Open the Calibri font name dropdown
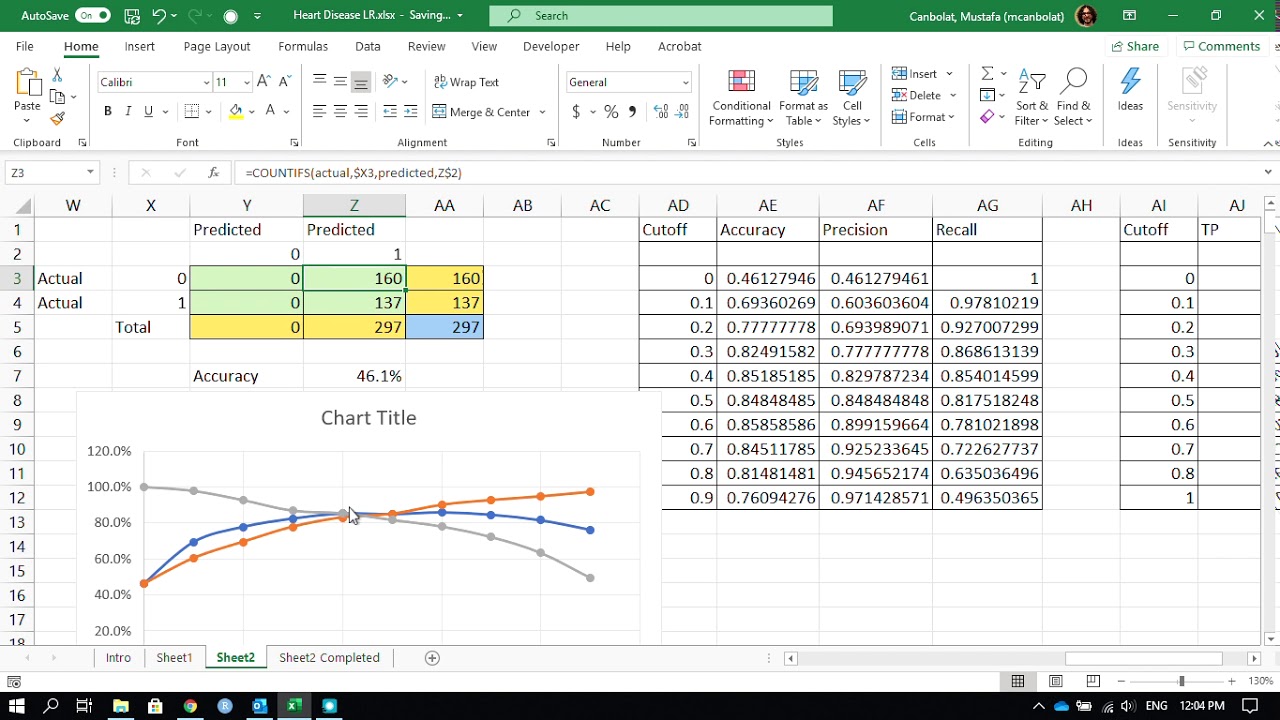This screenshot has height=720, width=1280. [x=206, y=83]
